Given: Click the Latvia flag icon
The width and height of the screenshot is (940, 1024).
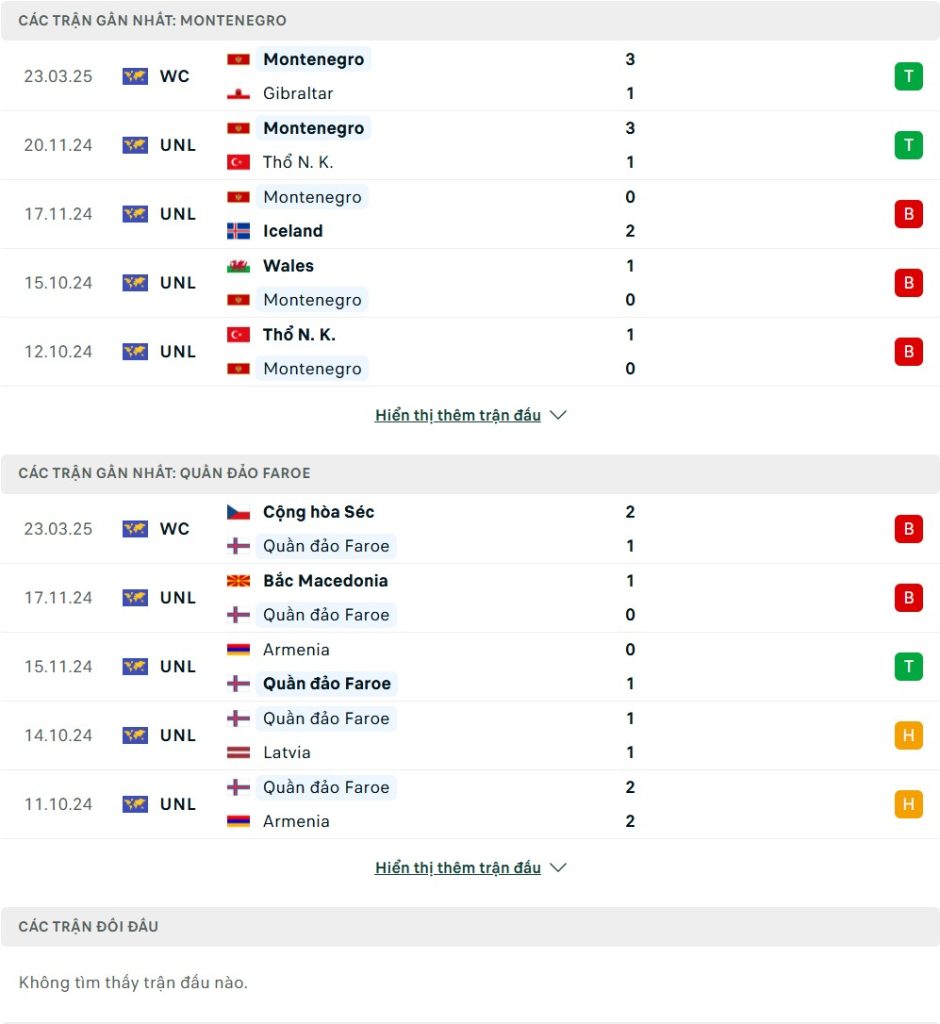Looking at the screenshot, I should 238,752.
